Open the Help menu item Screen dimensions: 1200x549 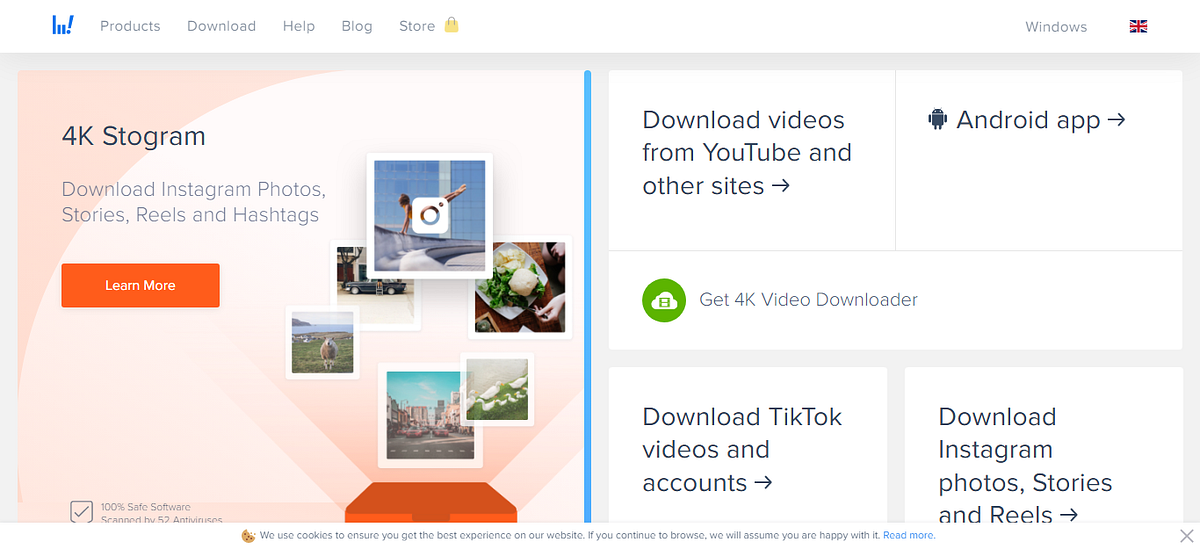pos(299,26)
